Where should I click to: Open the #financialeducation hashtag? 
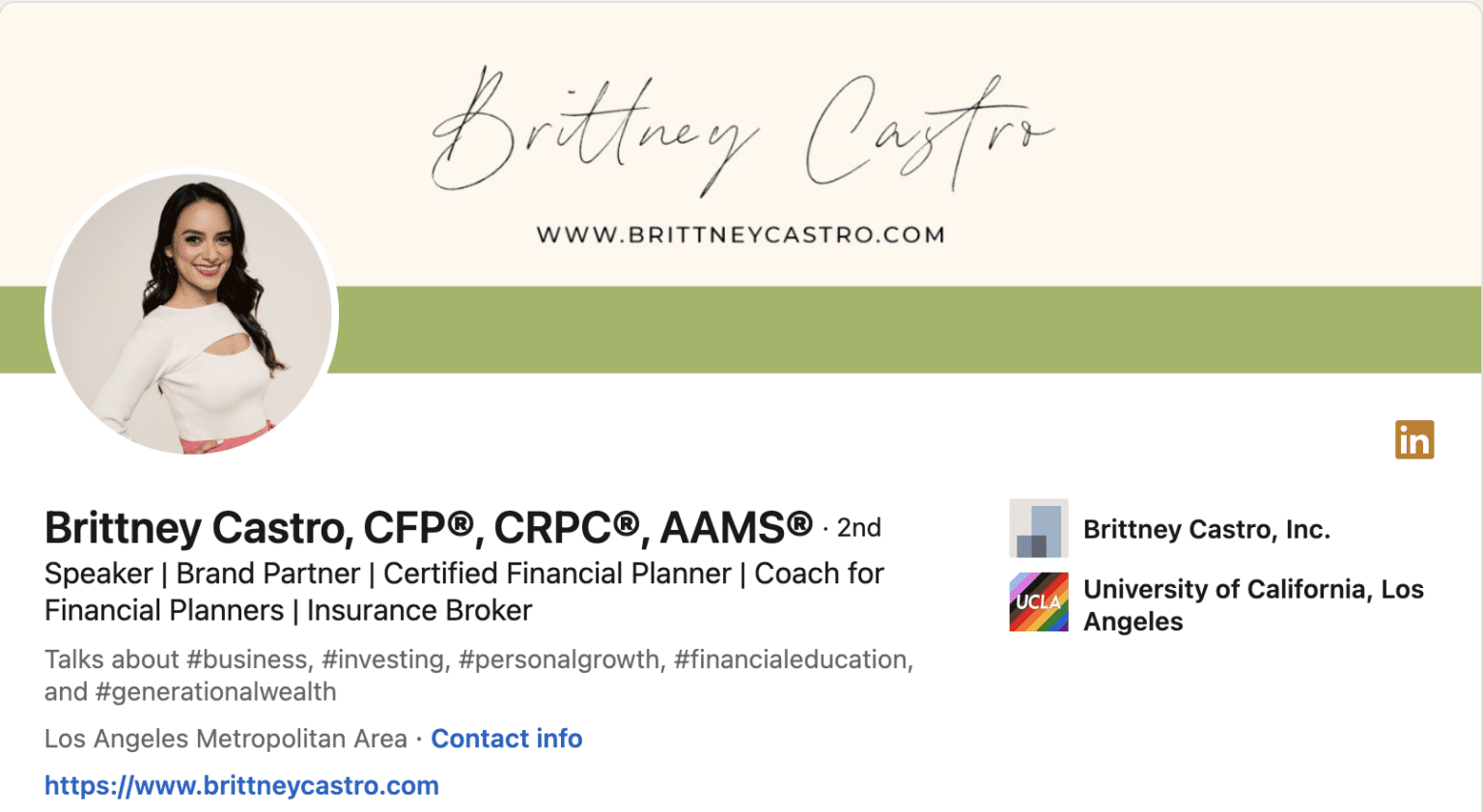(x=792, y=659)
